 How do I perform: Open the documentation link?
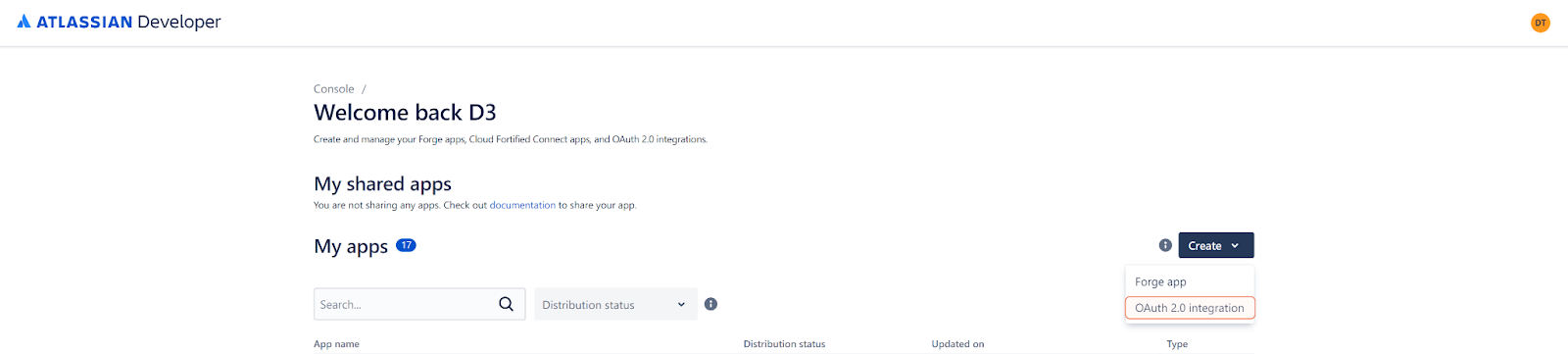(x=522, y=205)
